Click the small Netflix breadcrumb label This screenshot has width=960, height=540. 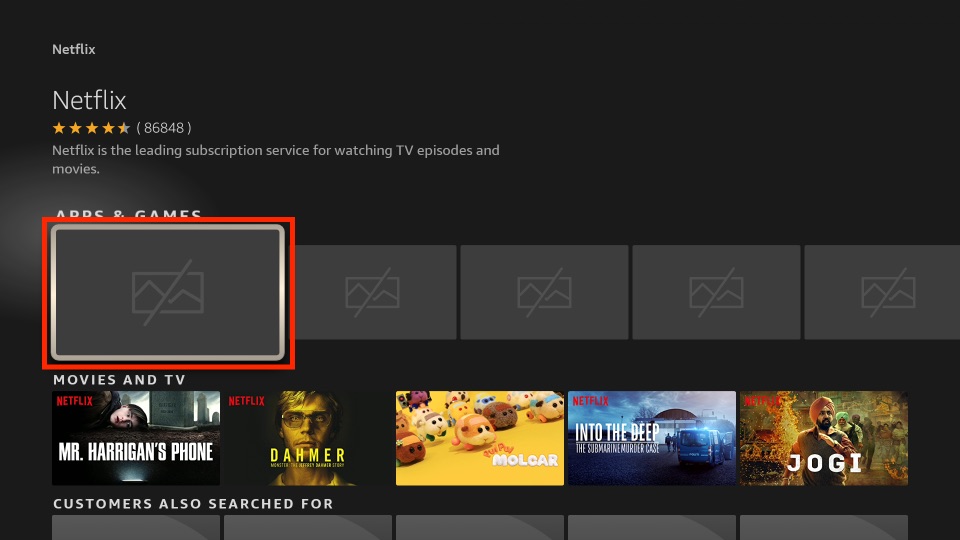pyautogui.click(x=73, y=50)
